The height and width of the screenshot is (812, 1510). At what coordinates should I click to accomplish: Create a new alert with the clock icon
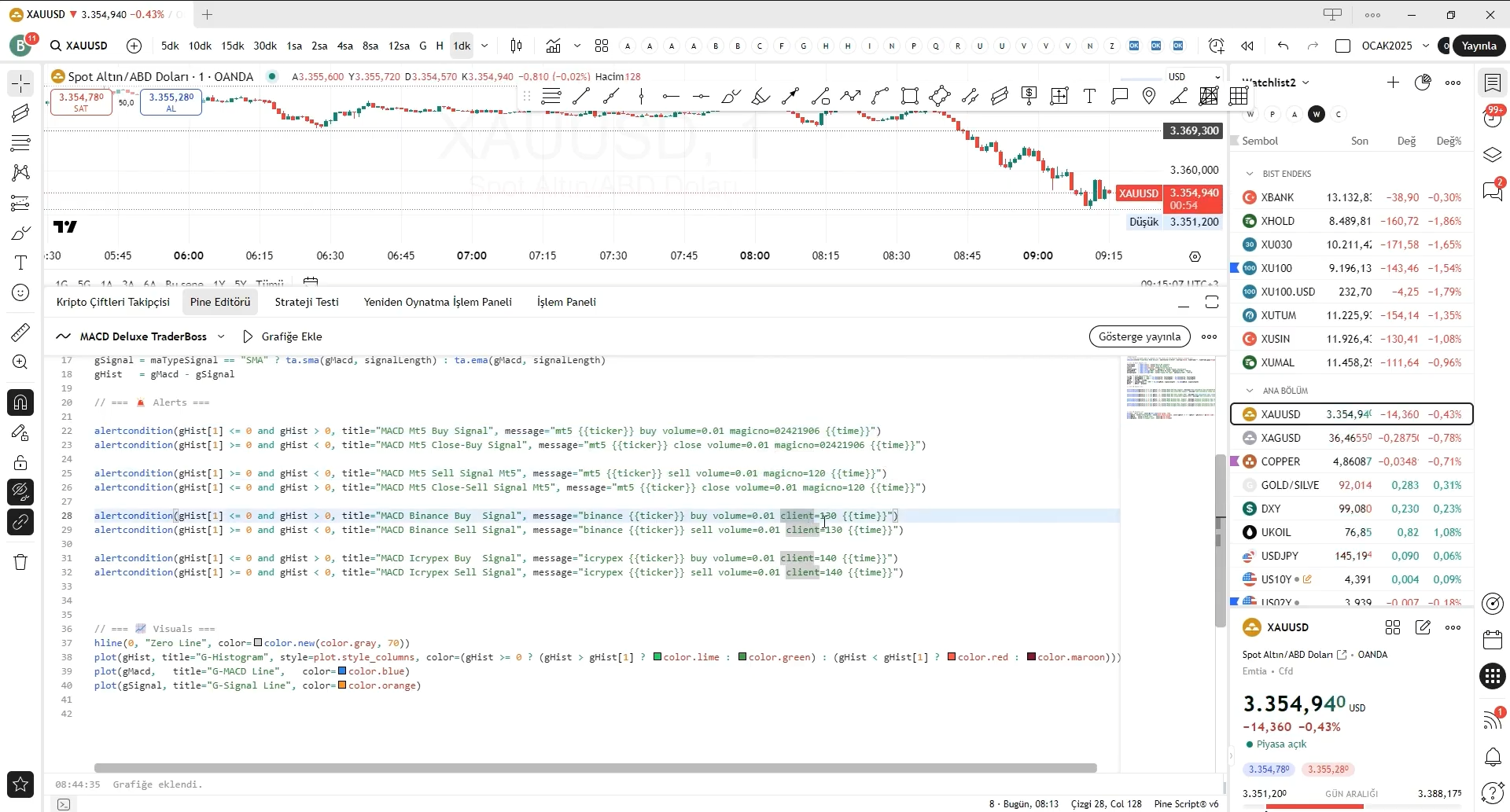coord(1216,46)
